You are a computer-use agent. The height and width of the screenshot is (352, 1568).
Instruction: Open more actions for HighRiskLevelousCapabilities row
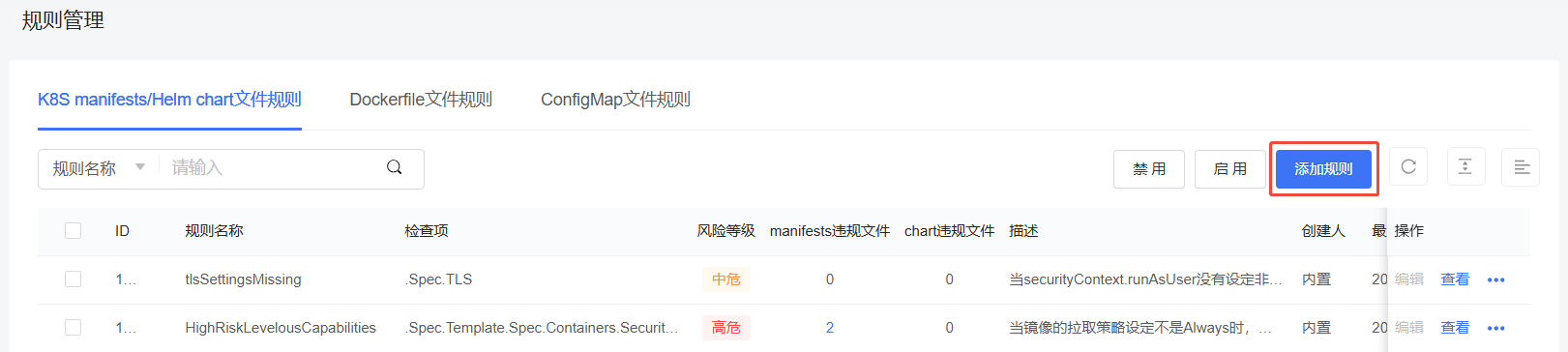click(x=1495, y=328)
